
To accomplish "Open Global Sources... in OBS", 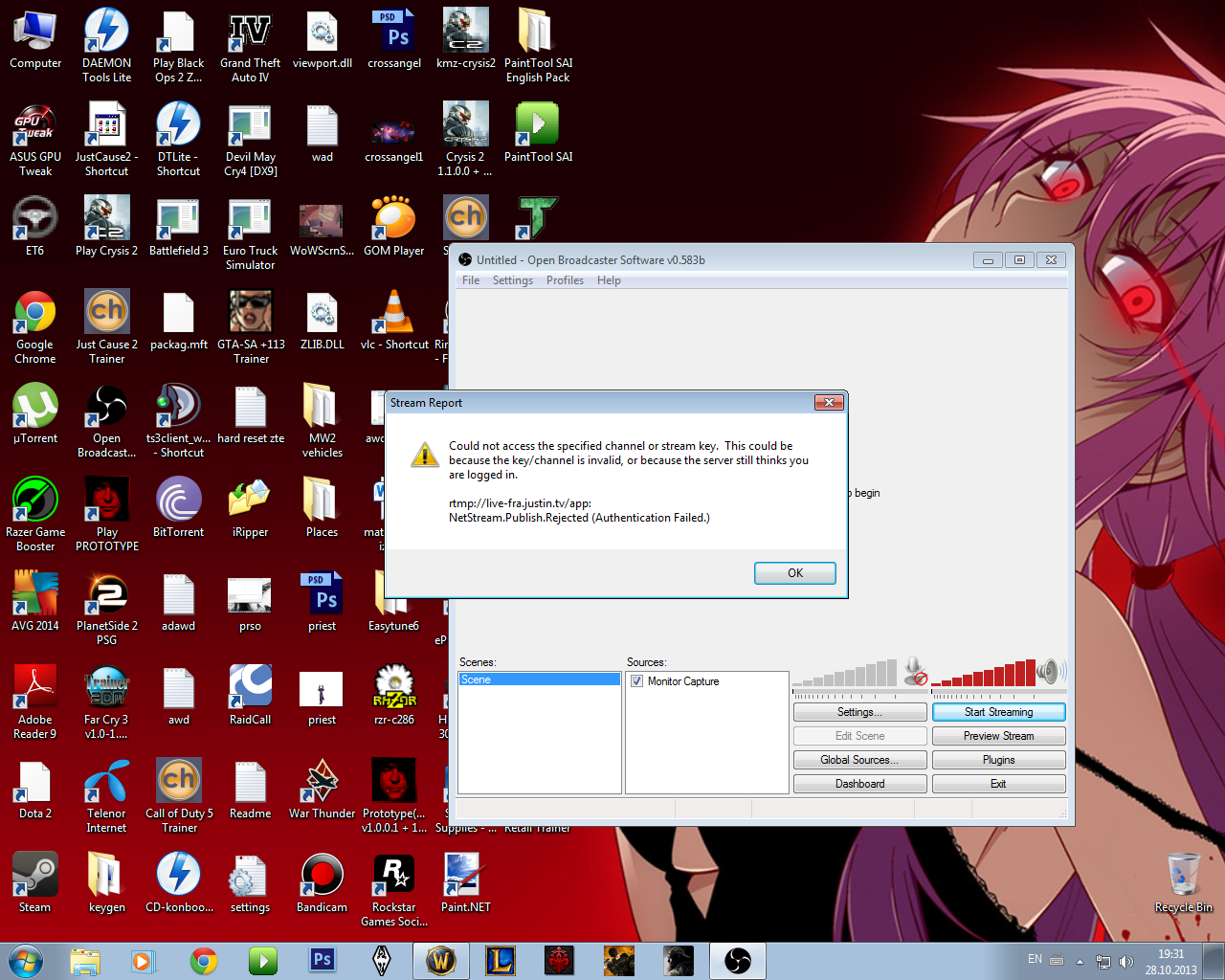I will click(859, 760).
